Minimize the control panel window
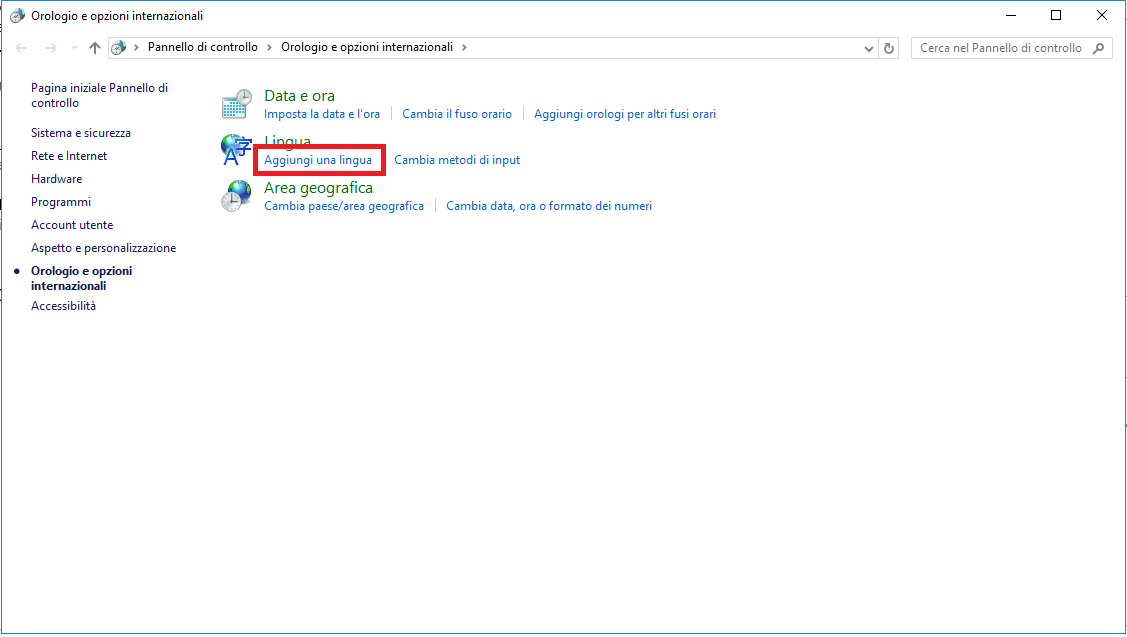Image resolution: width=1127 pixels, height=637 pixels. pos(1011,15)
